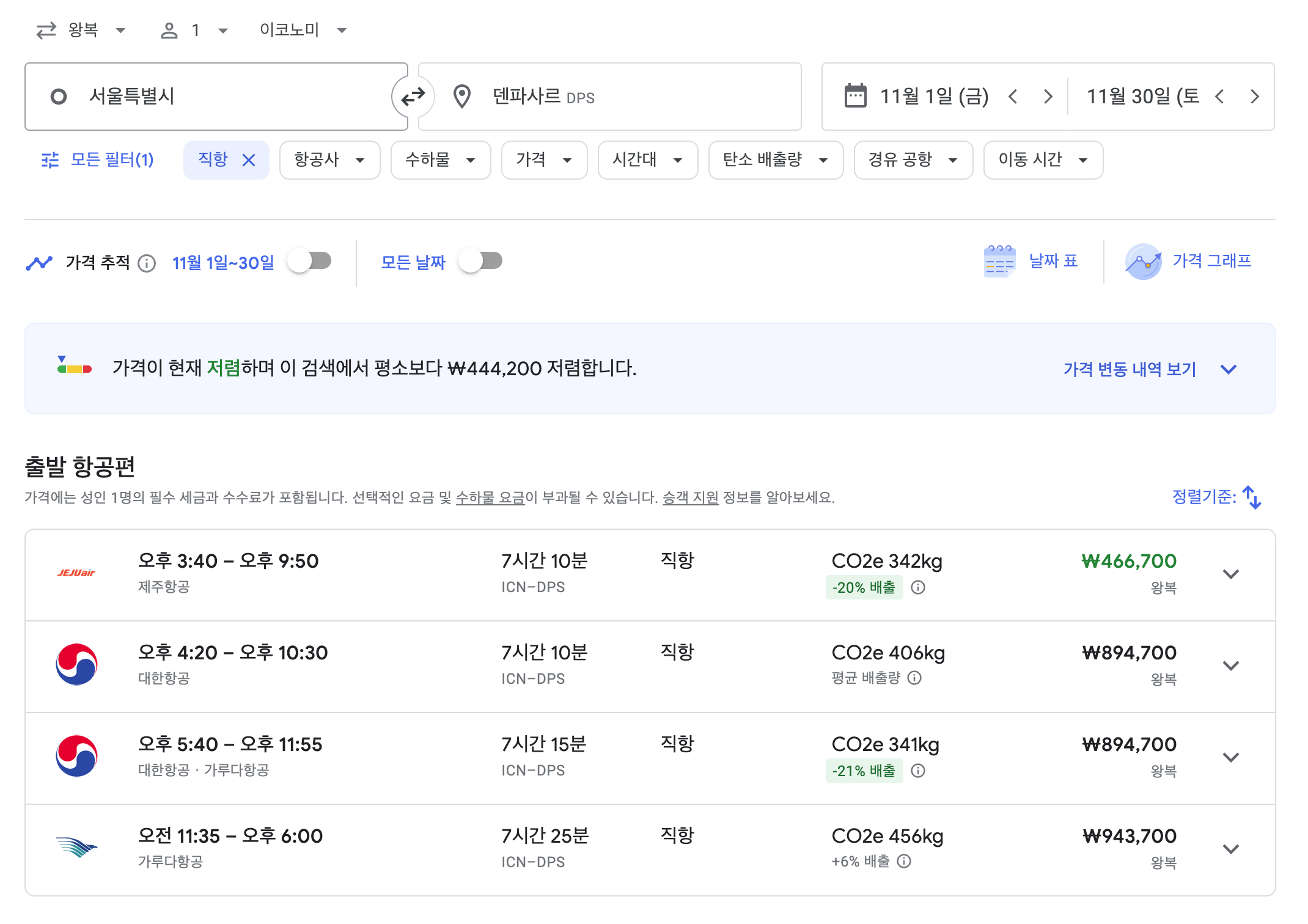
Task: Open the 왕복 trip type dropdown
Action: click(x=82, y=30)
